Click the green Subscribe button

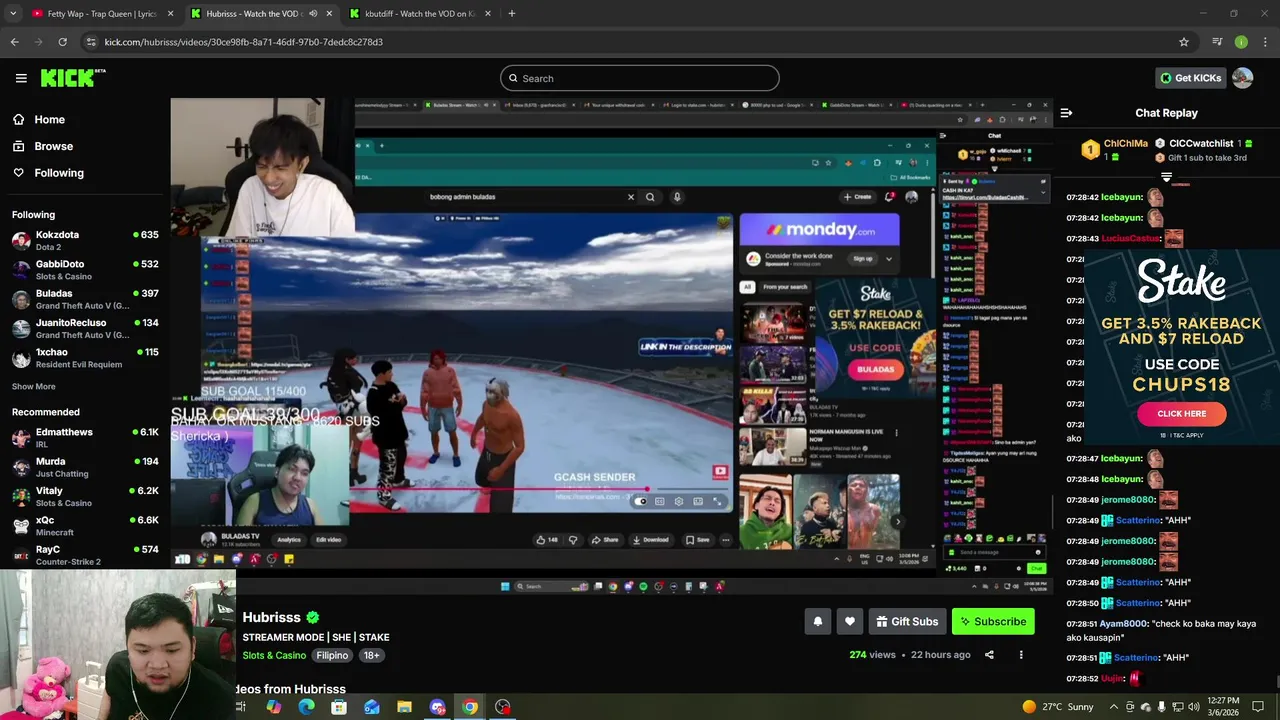(x=993, y=621)
